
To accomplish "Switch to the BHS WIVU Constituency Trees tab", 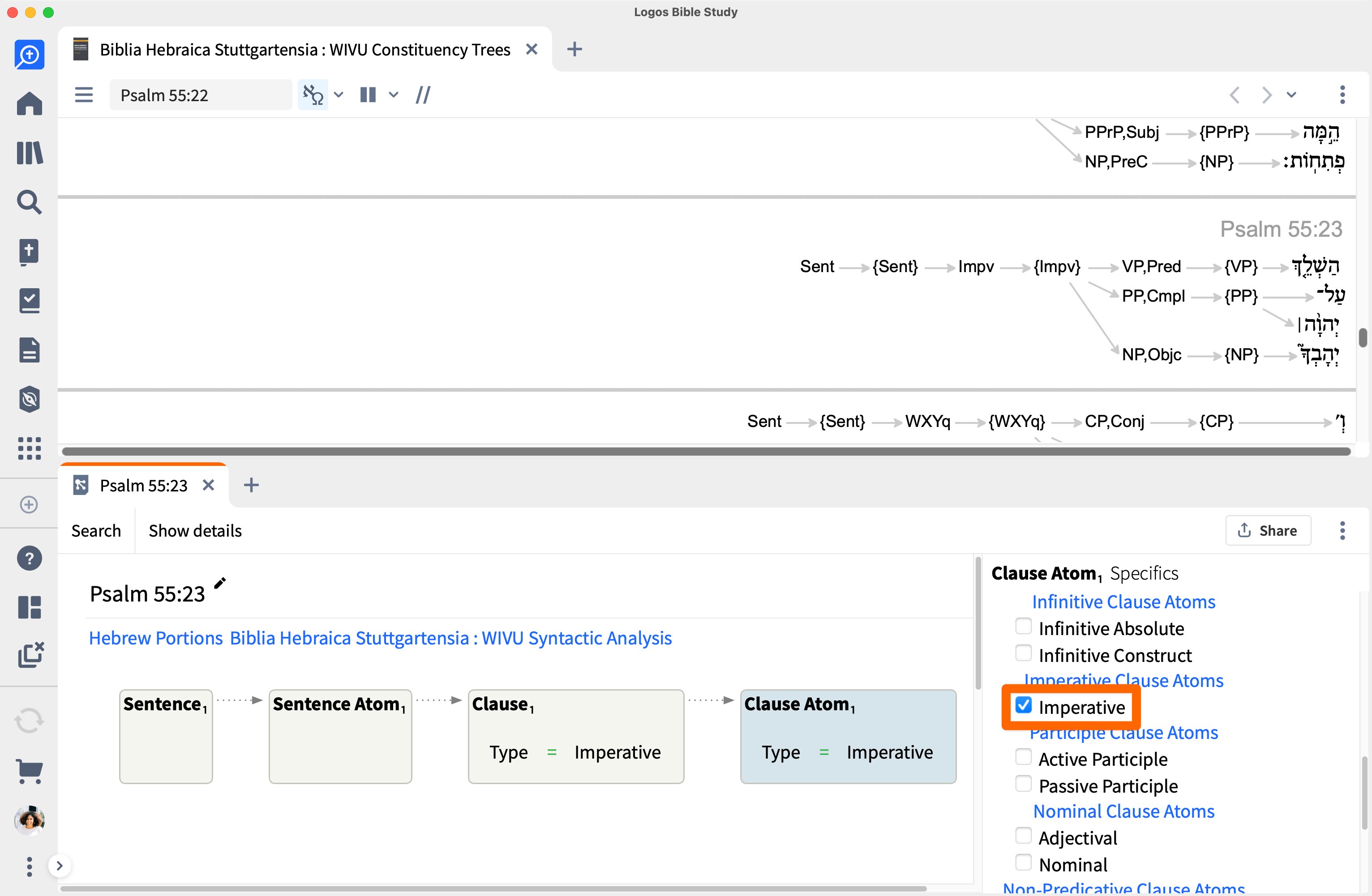I will click(305, 50).
